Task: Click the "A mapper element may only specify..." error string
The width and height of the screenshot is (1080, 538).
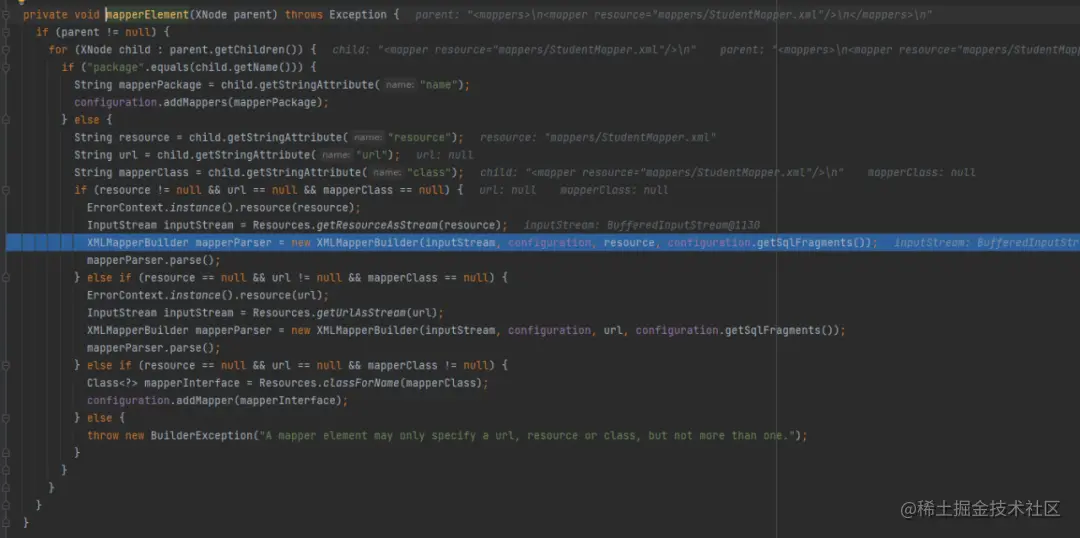Action: pos(527,435)
